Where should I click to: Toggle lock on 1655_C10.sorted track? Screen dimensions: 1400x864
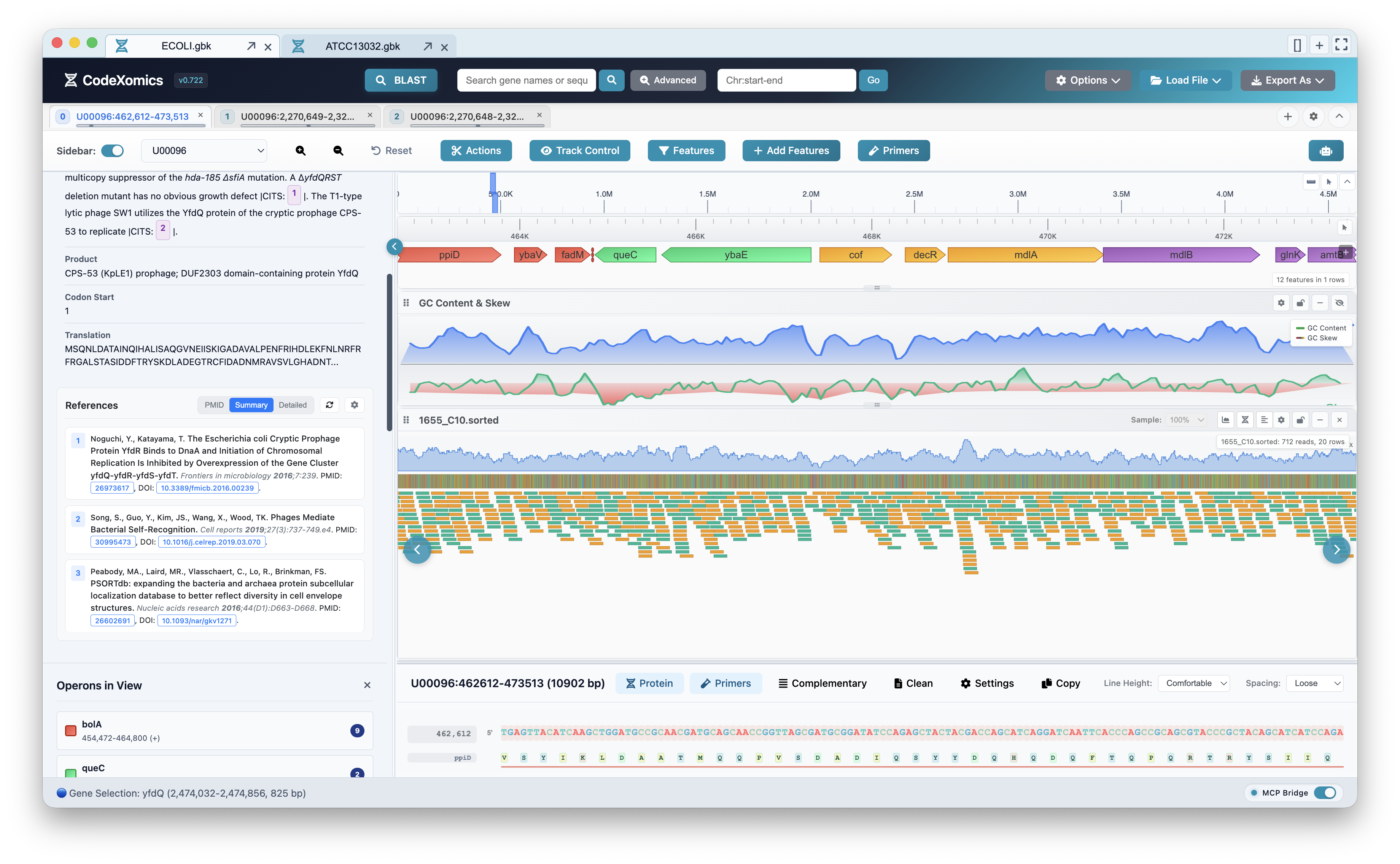[x=1301, y=420]
